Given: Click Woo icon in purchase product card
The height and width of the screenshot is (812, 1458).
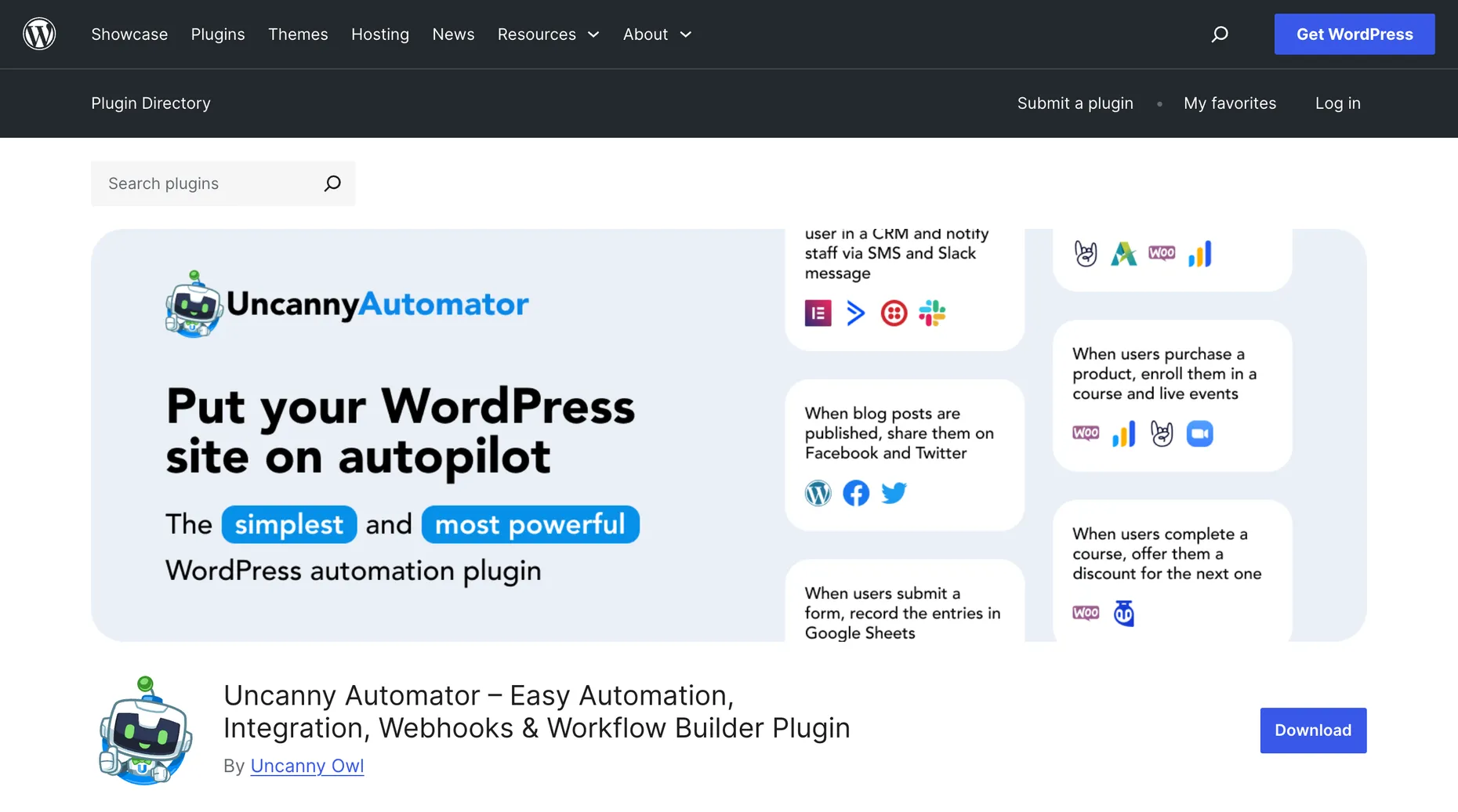Looking at the screenshot, I should pyautogui.click(x=1086, y=433).
